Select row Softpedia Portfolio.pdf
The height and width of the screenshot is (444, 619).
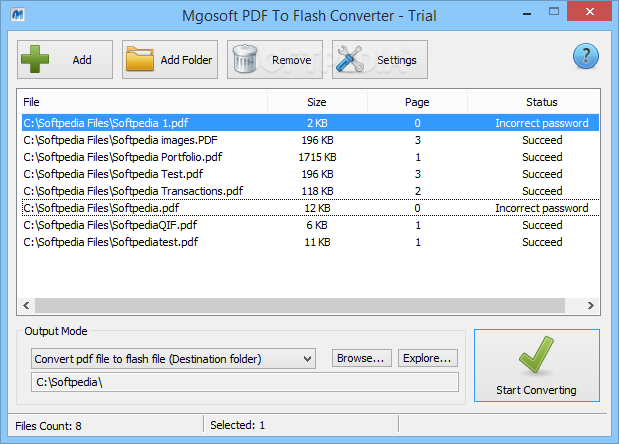tap(310, 157)
